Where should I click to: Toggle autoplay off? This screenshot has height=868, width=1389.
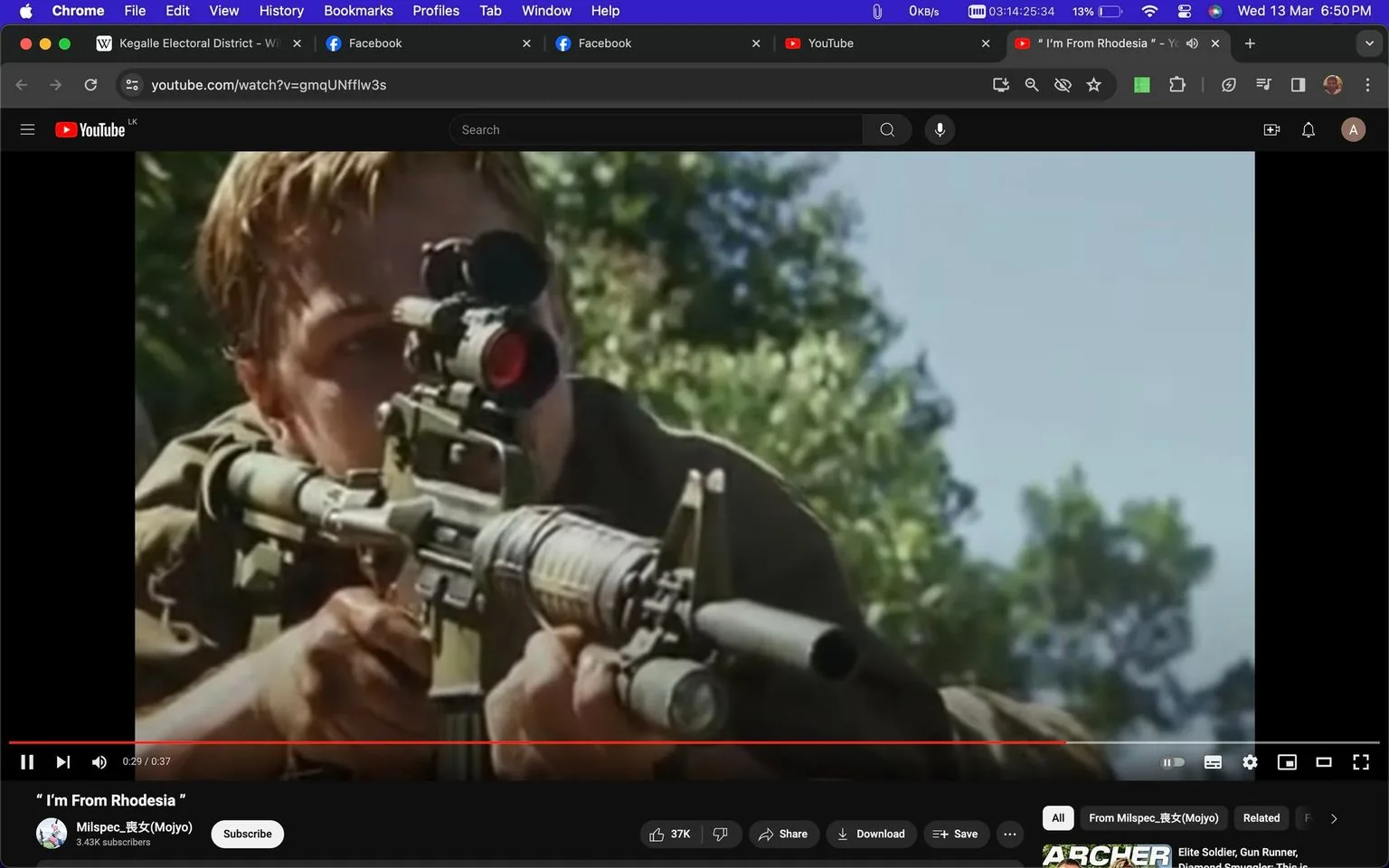(x=1173, y=761)
